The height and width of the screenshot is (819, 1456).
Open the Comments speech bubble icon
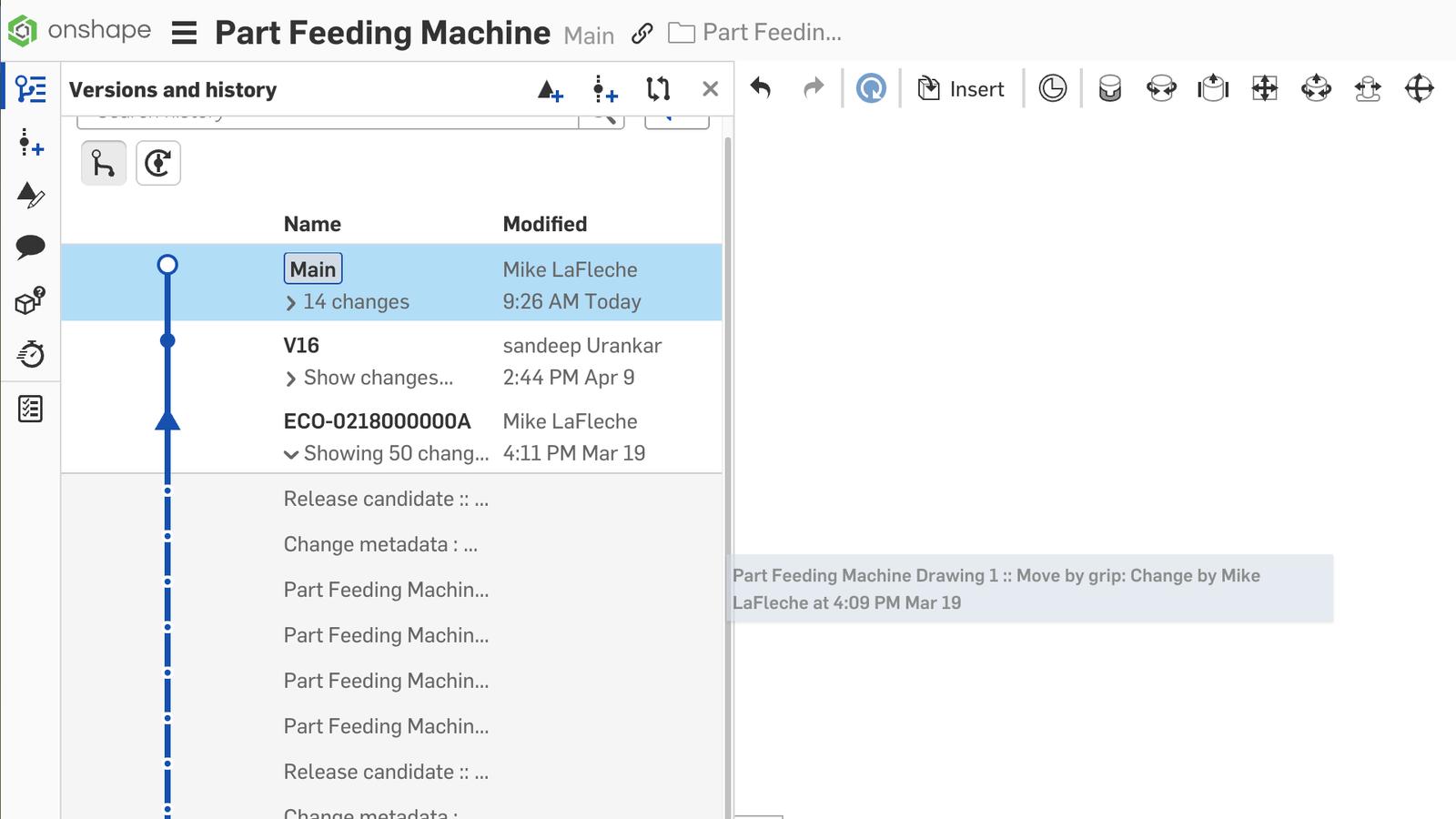point(30,247)
